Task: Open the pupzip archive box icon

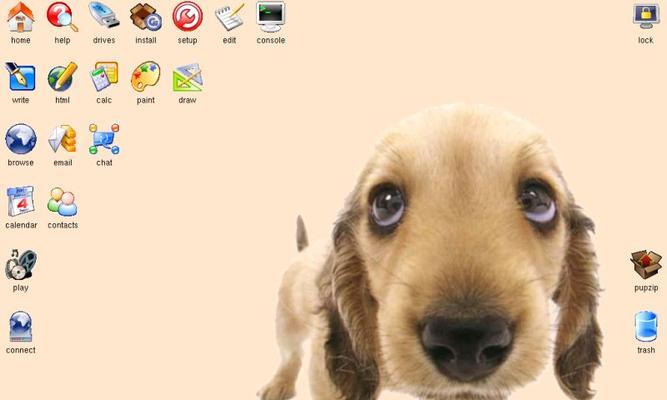Action: point(646,265)
